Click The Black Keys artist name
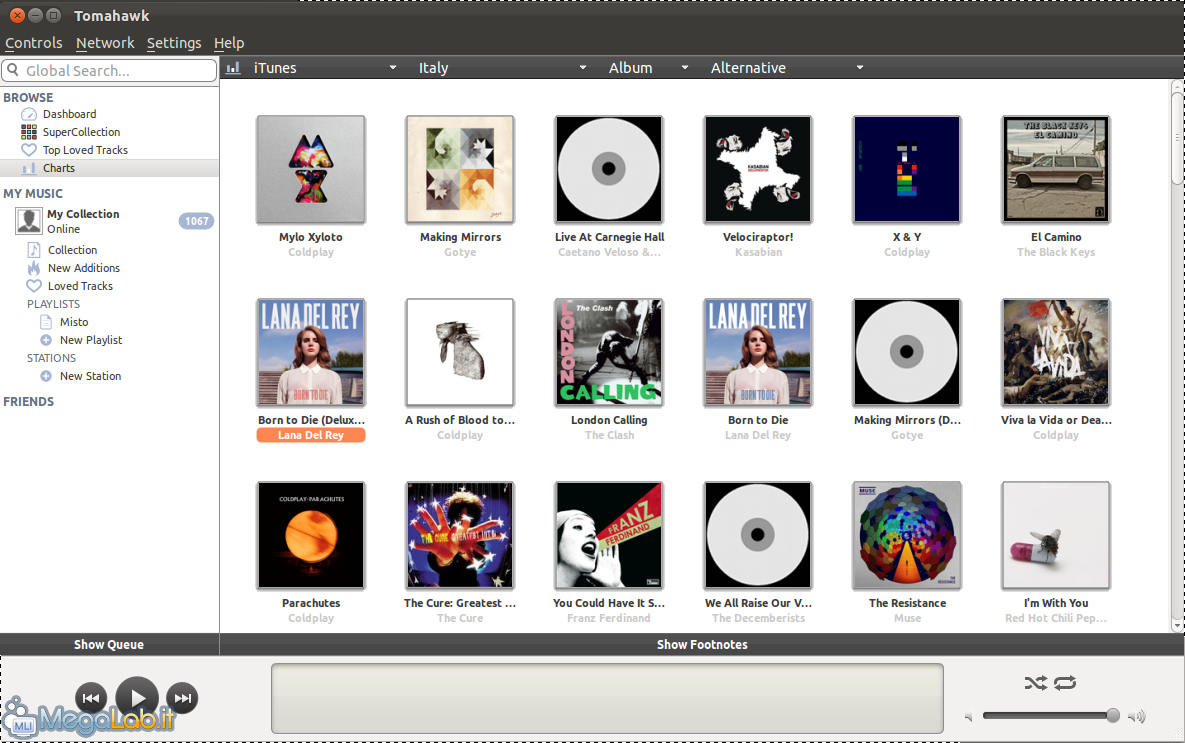The image size is (1185, 743). (x=1056, y=252)
